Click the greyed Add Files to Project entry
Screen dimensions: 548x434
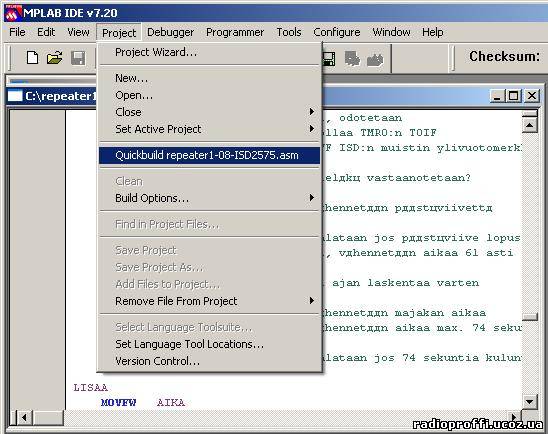click(209, 284)
